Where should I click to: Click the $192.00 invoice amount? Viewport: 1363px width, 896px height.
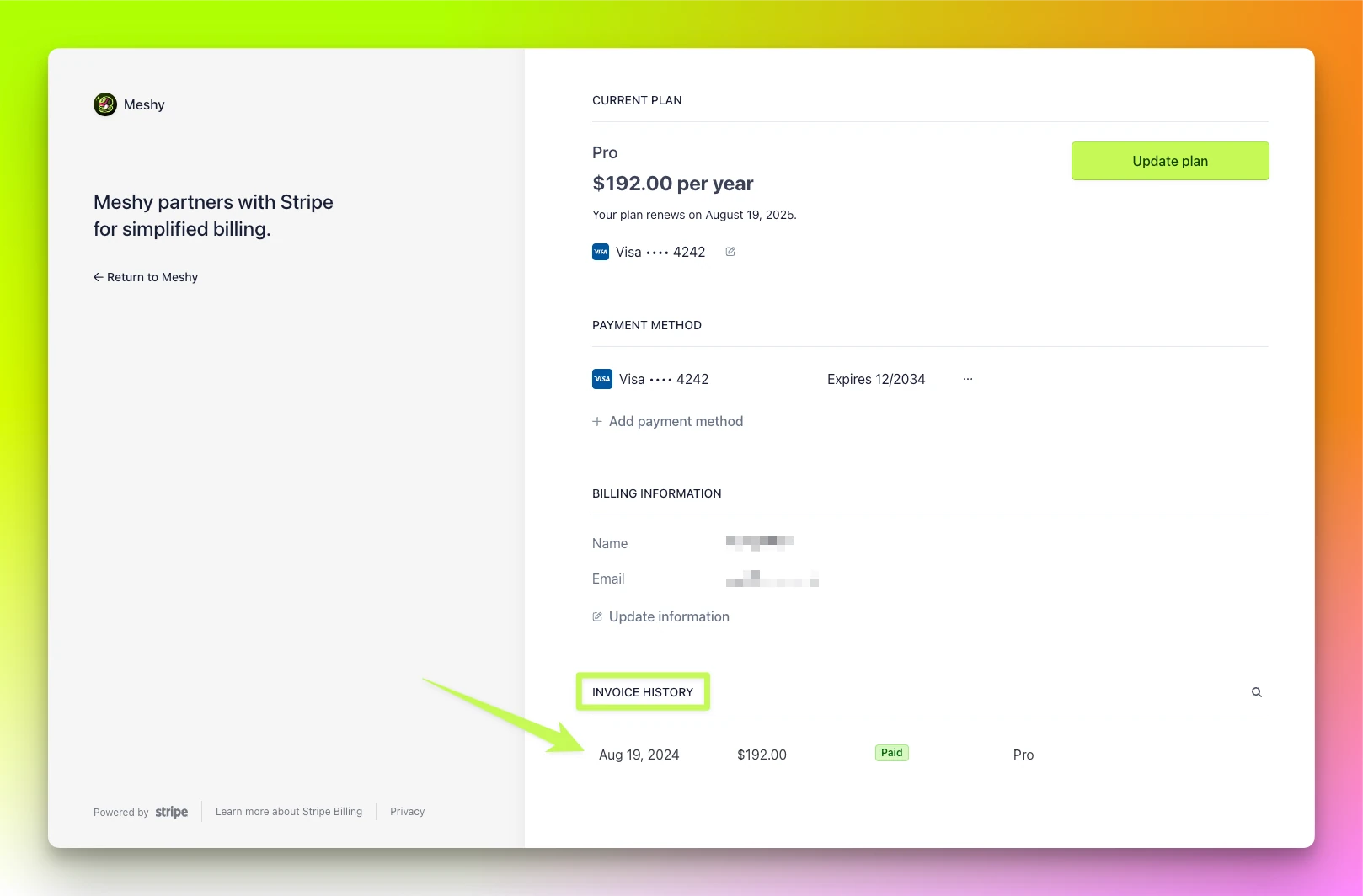(762, 755)
